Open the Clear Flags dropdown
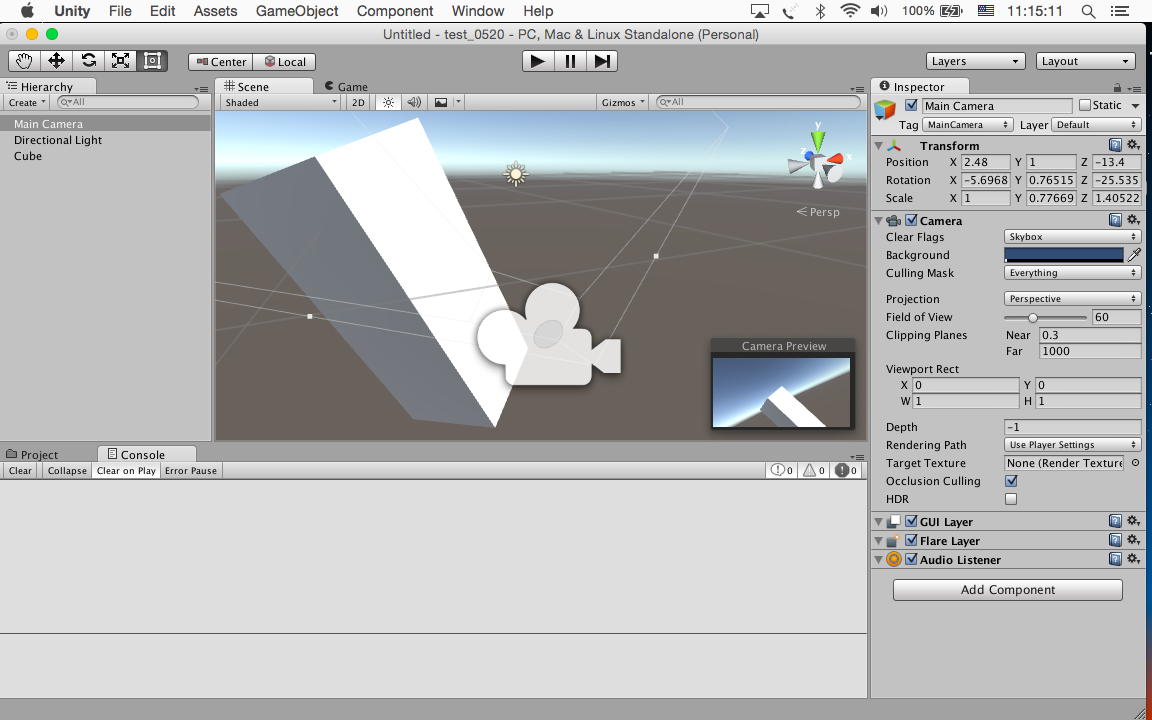This screenshot has height=720, width=1152. 1072,237
